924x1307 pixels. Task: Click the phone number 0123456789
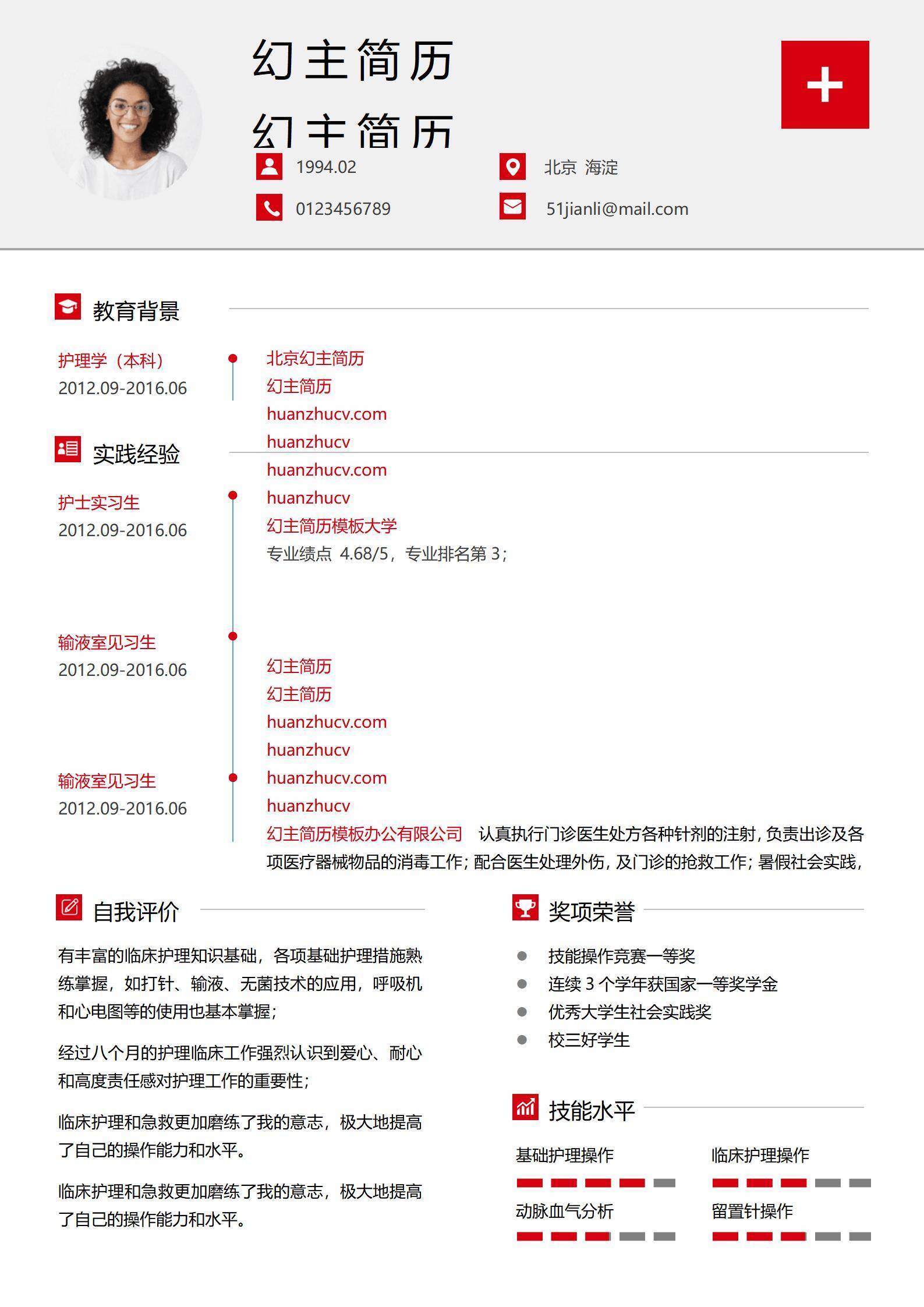(x=343, y=209)
